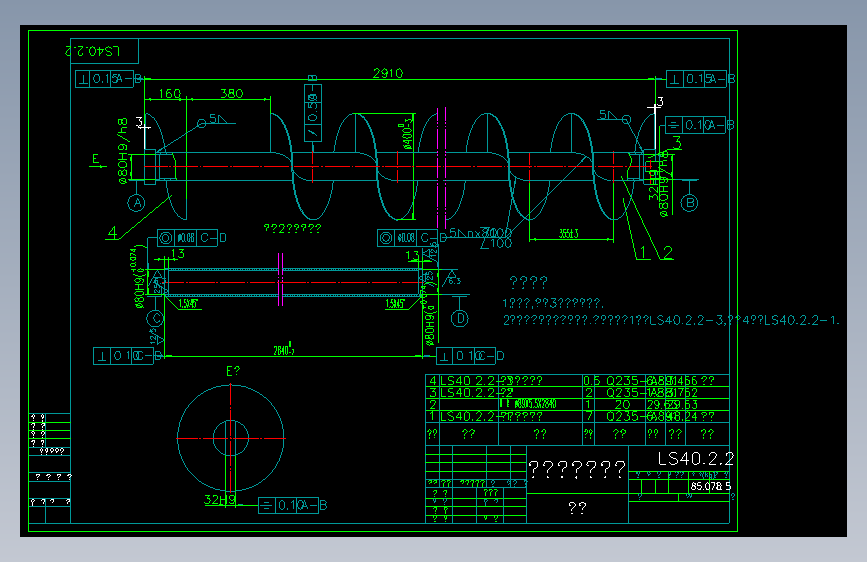Select the ???? notes heading

pyautogui.click(x=528, y=283)
